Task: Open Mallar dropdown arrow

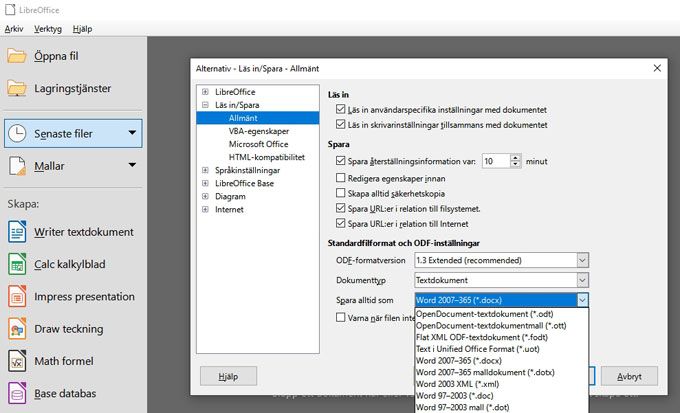Action: tap(132, 165)
